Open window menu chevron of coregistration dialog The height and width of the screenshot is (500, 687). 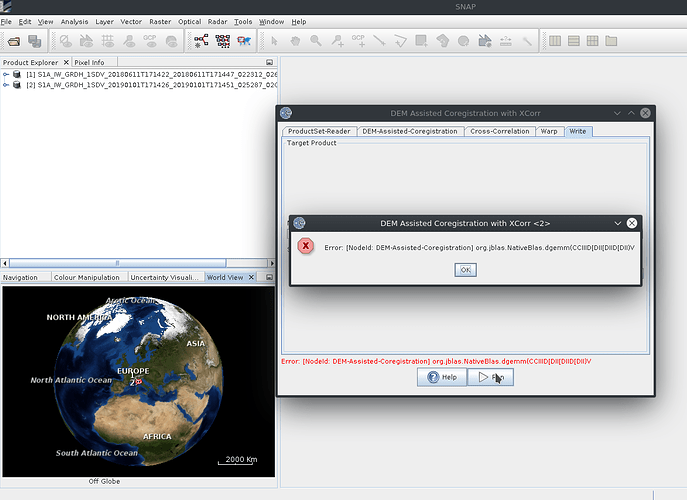[x=617, y=113]
